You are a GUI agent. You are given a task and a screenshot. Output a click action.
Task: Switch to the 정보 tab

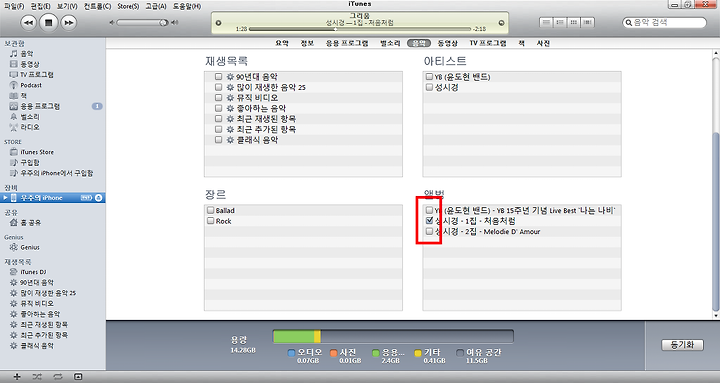click(x=307, y=43)
